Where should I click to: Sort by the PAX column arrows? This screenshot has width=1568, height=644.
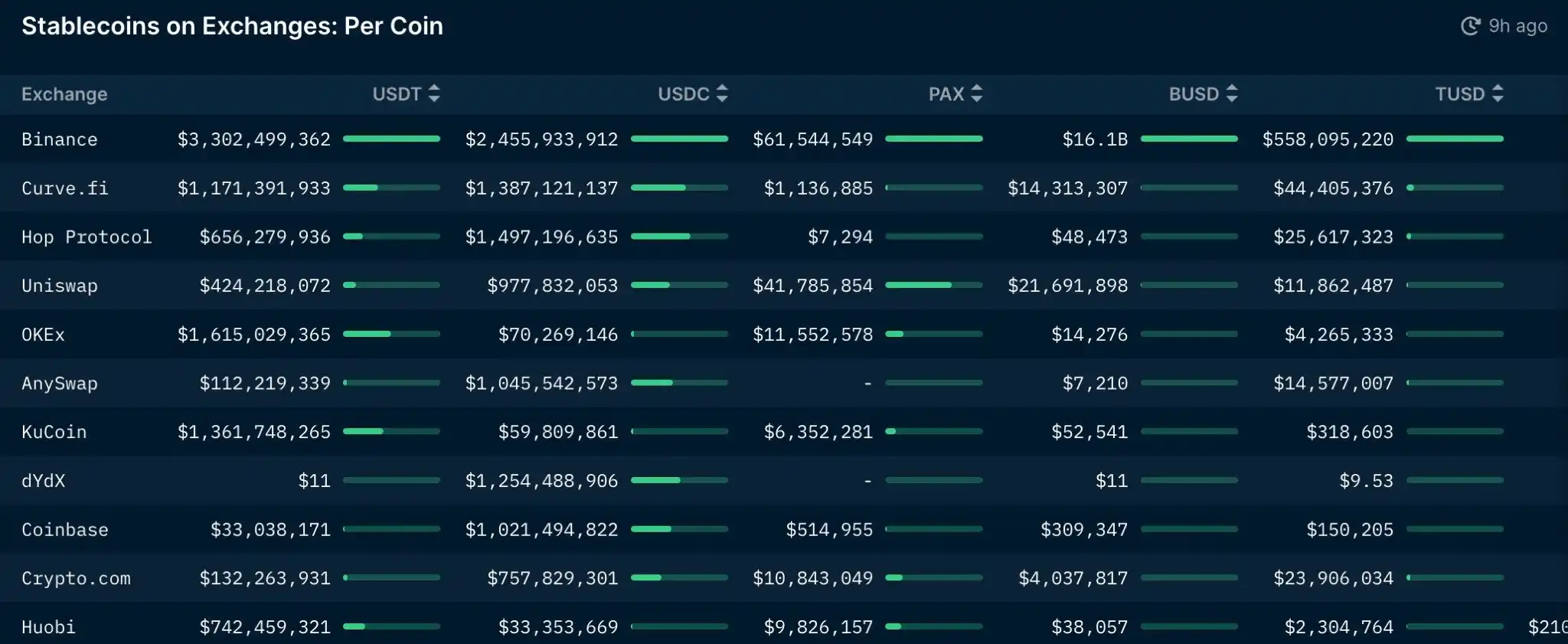(x=976, y=94)
